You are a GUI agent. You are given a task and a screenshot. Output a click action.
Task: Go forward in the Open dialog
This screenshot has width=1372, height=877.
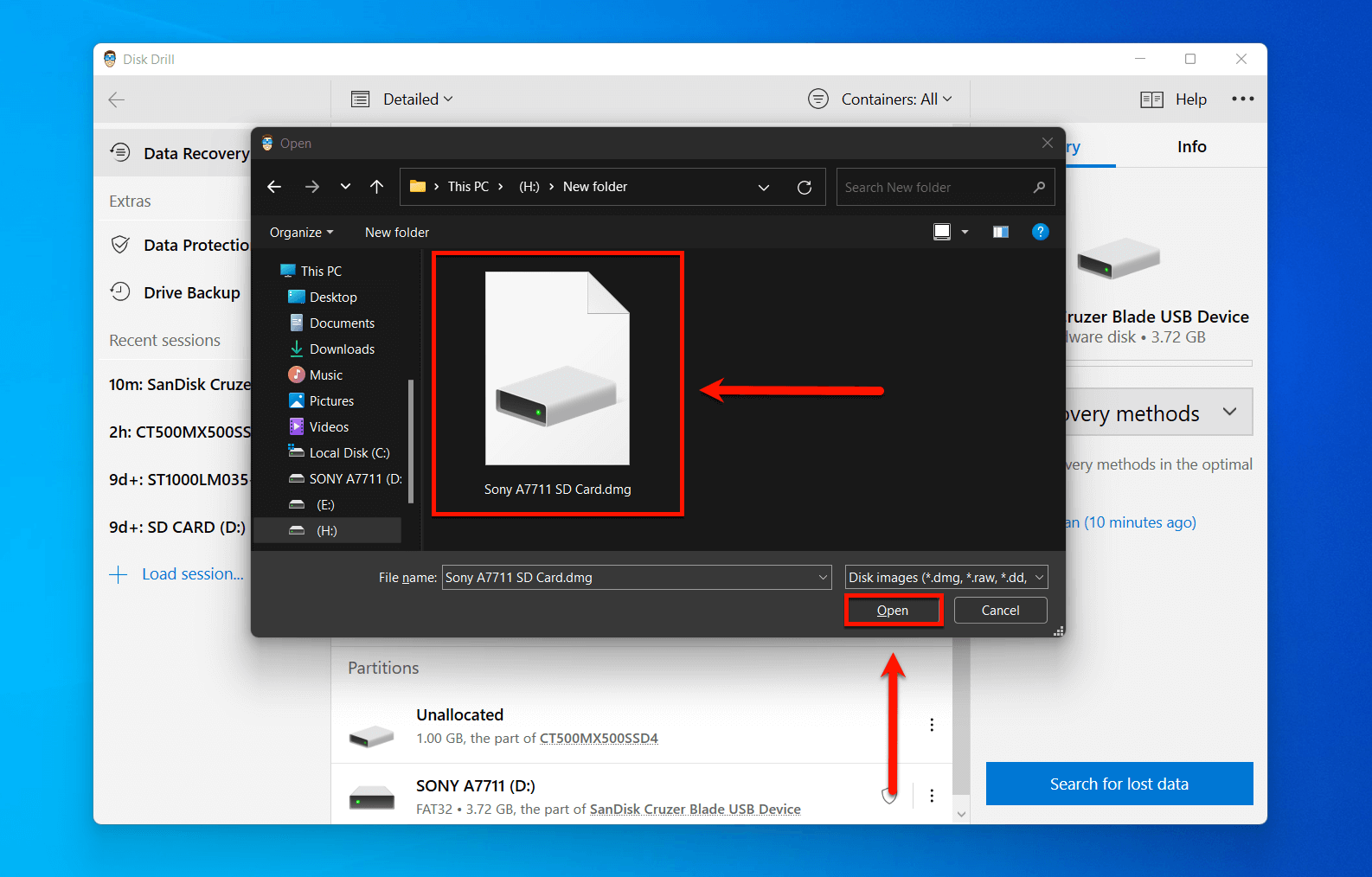[x=312, y=187]
